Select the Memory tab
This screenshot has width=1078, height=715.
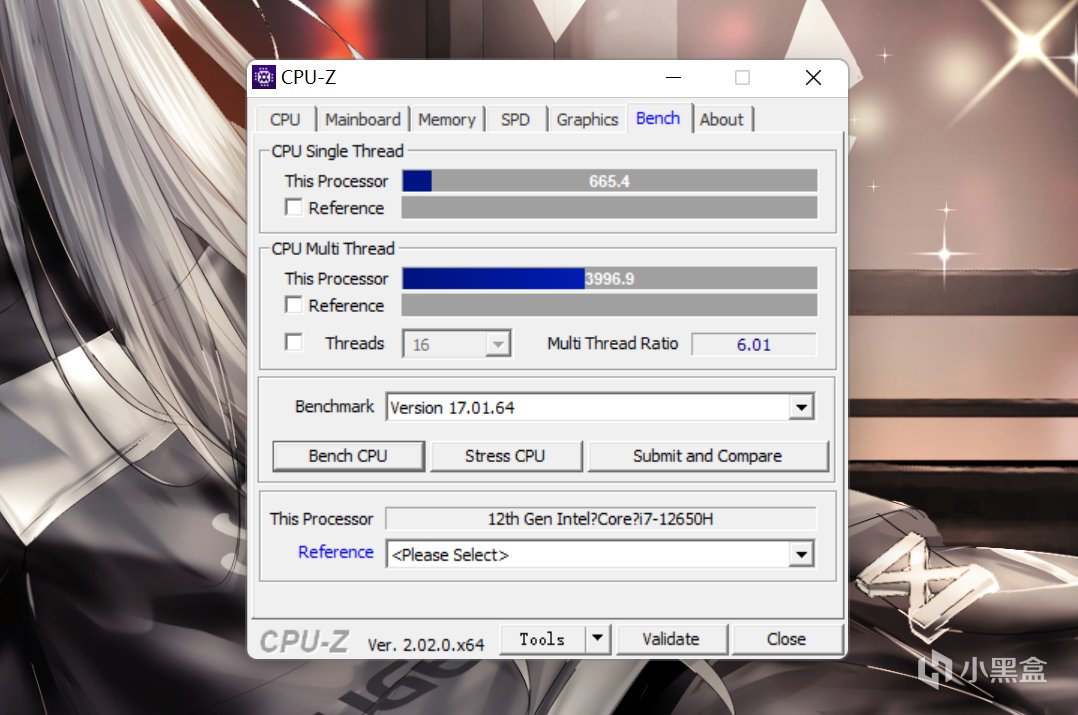click(447, 120)
